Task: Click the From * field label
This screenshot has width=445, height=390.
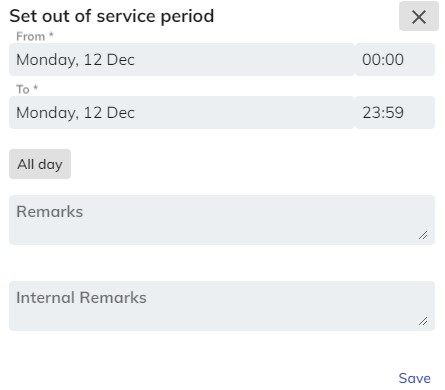Action: pos(35,36)
